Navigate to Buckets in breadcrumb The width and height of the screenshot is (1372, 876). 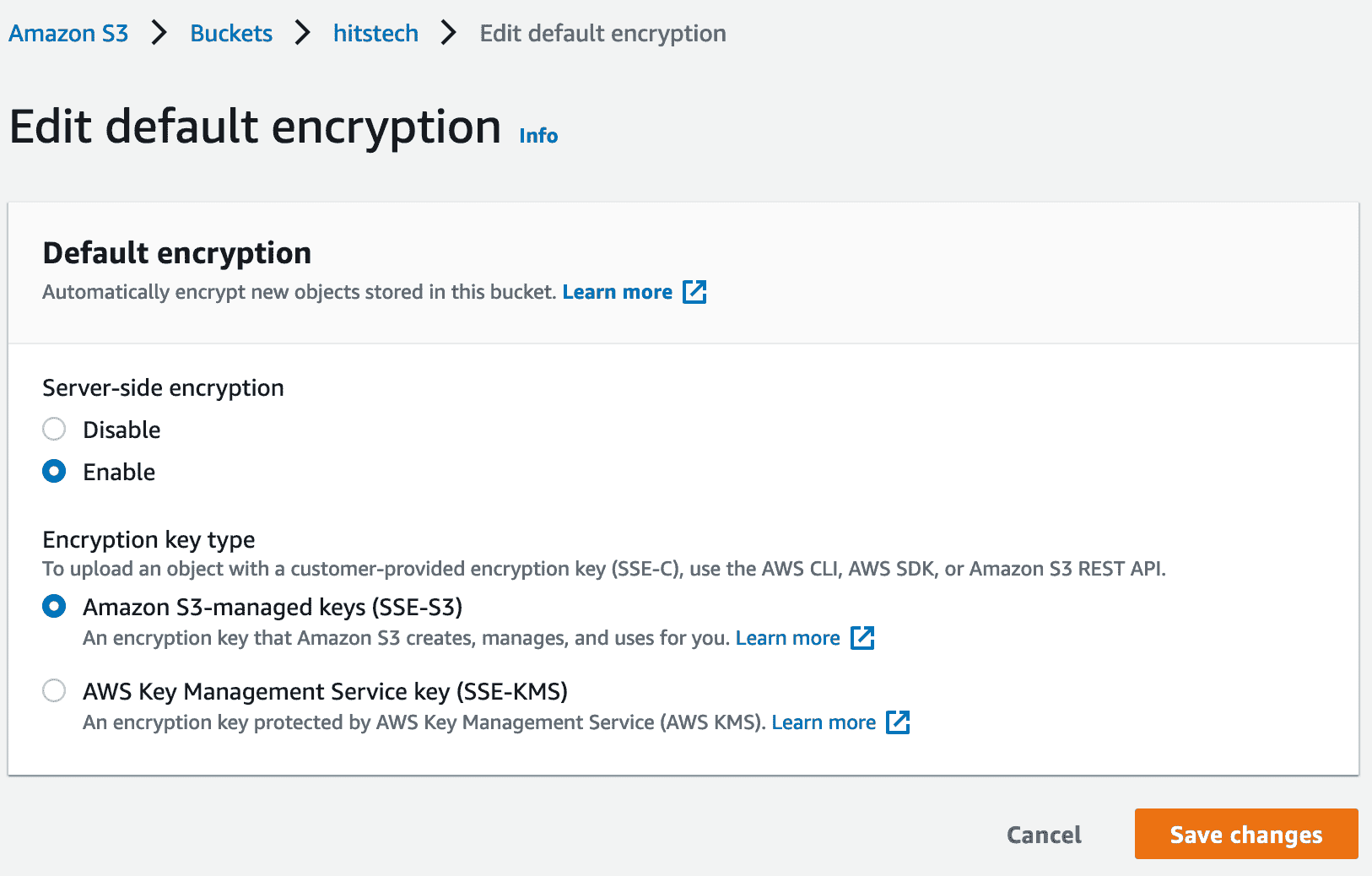(x=231, y=34)
